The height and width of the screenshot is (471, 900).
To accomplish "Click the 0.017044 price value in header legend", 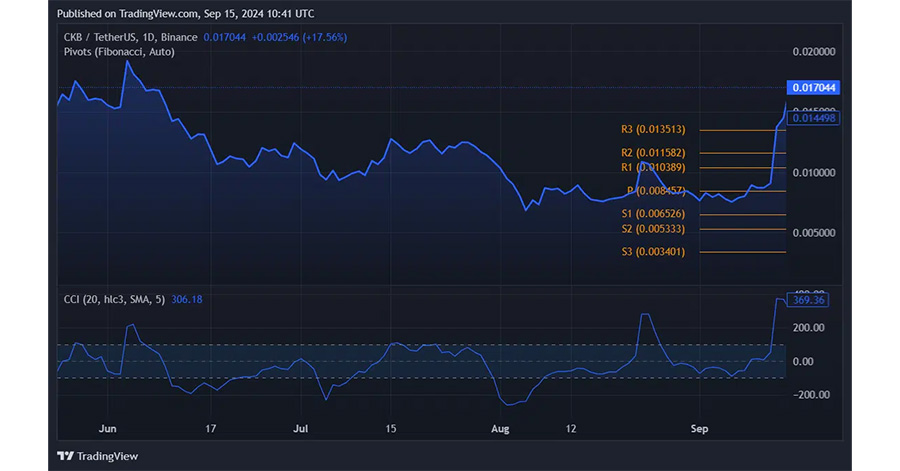I will [224, 37].
